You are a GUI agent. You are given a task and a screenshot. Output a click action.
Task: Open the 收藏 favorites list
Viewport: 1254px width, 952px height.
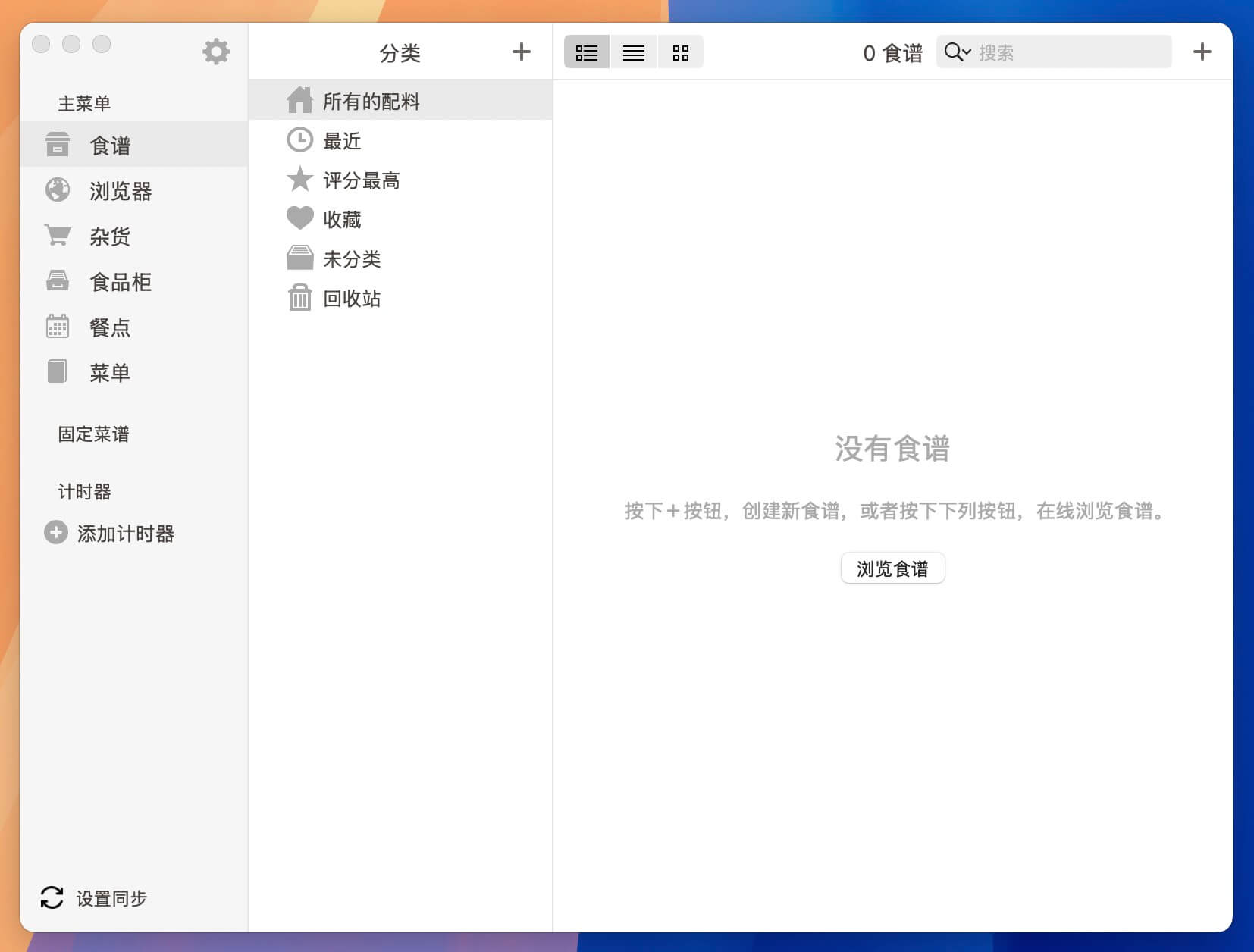pos(342,220)
